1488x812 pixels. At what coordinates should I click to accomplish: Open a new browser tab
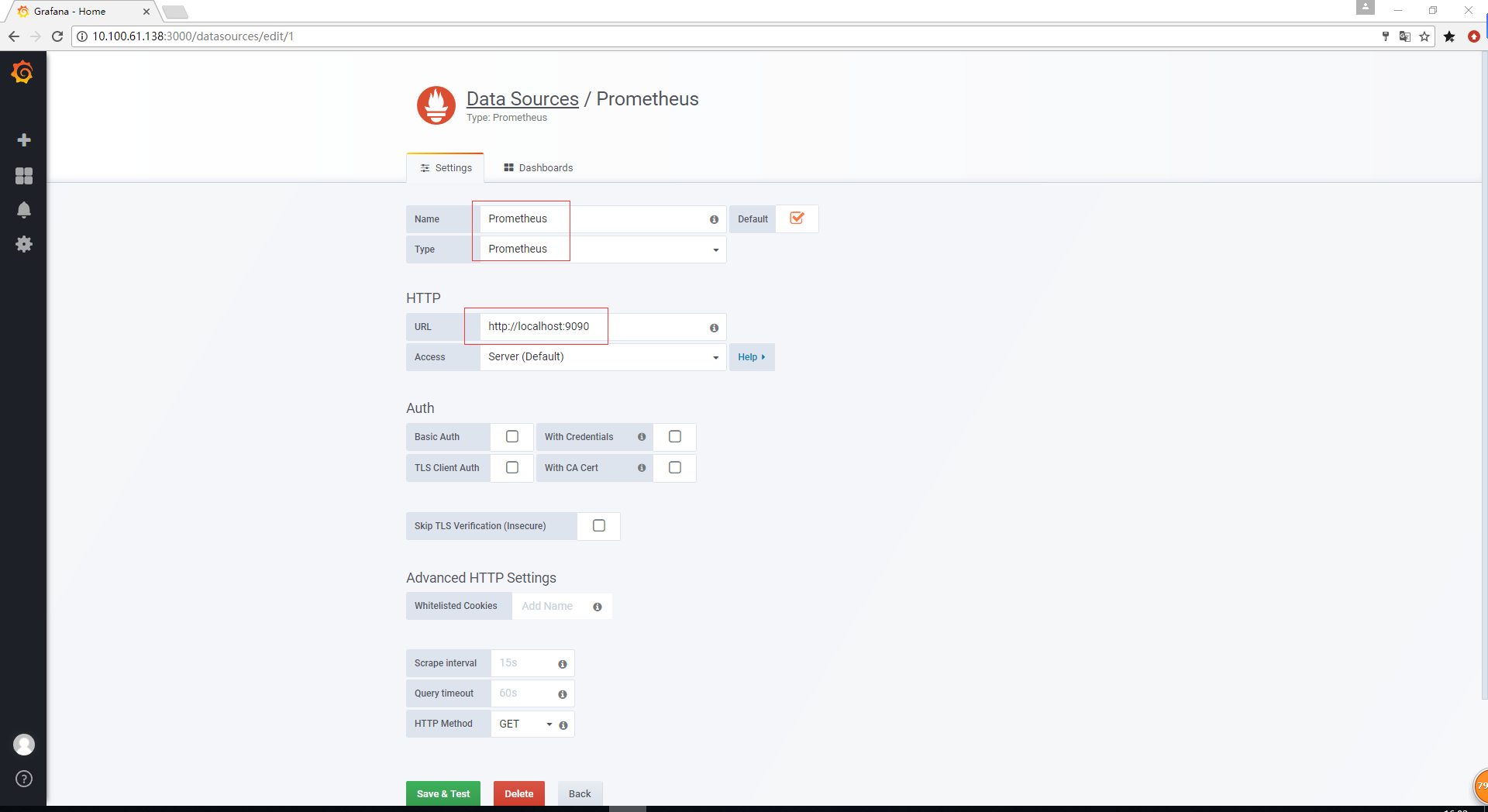(x=175, y=12)
